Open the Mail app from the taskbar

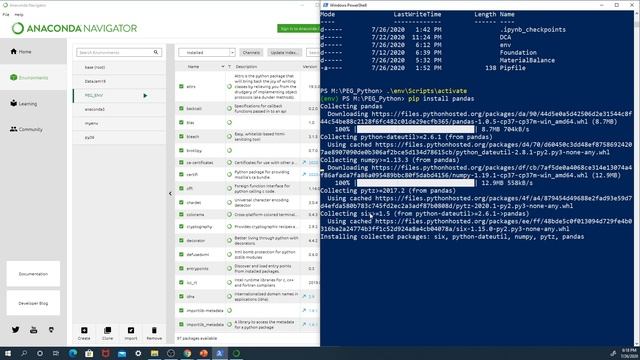[122, 353]
